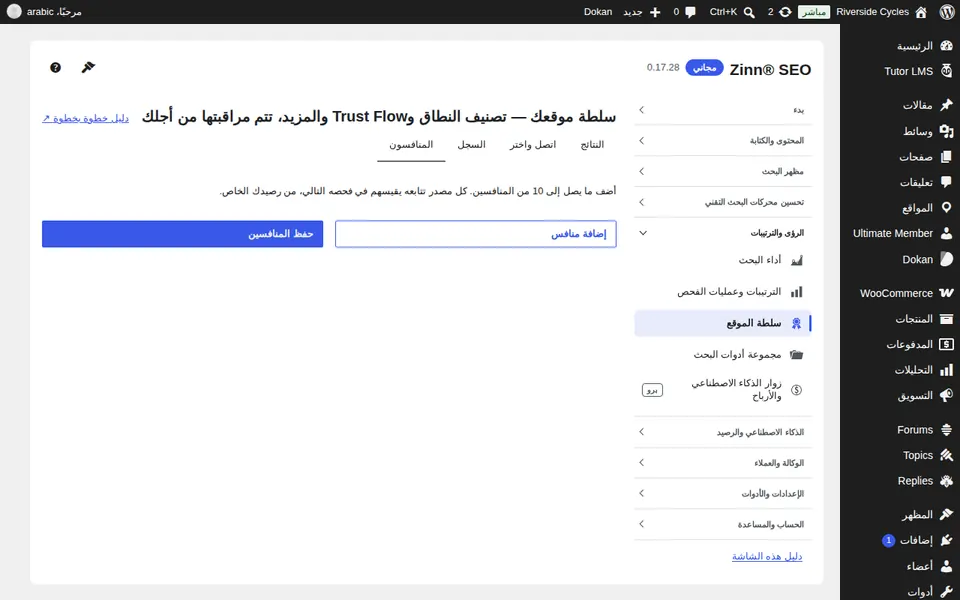Click the Dokan logo icon in sidebar
Screen dimensions: 960x600
[x=947, y=259]
